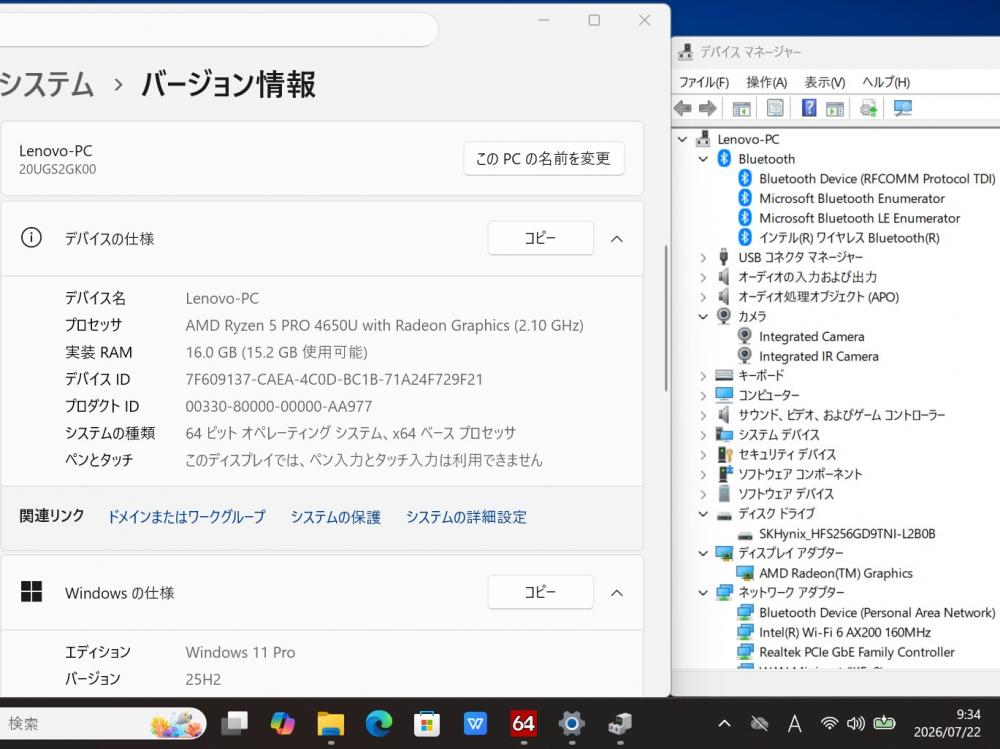Screen dimensions: 1000x749
Task: Select Bluetooth Device (Personal Area Network)
Action: [x=877, y=612]
